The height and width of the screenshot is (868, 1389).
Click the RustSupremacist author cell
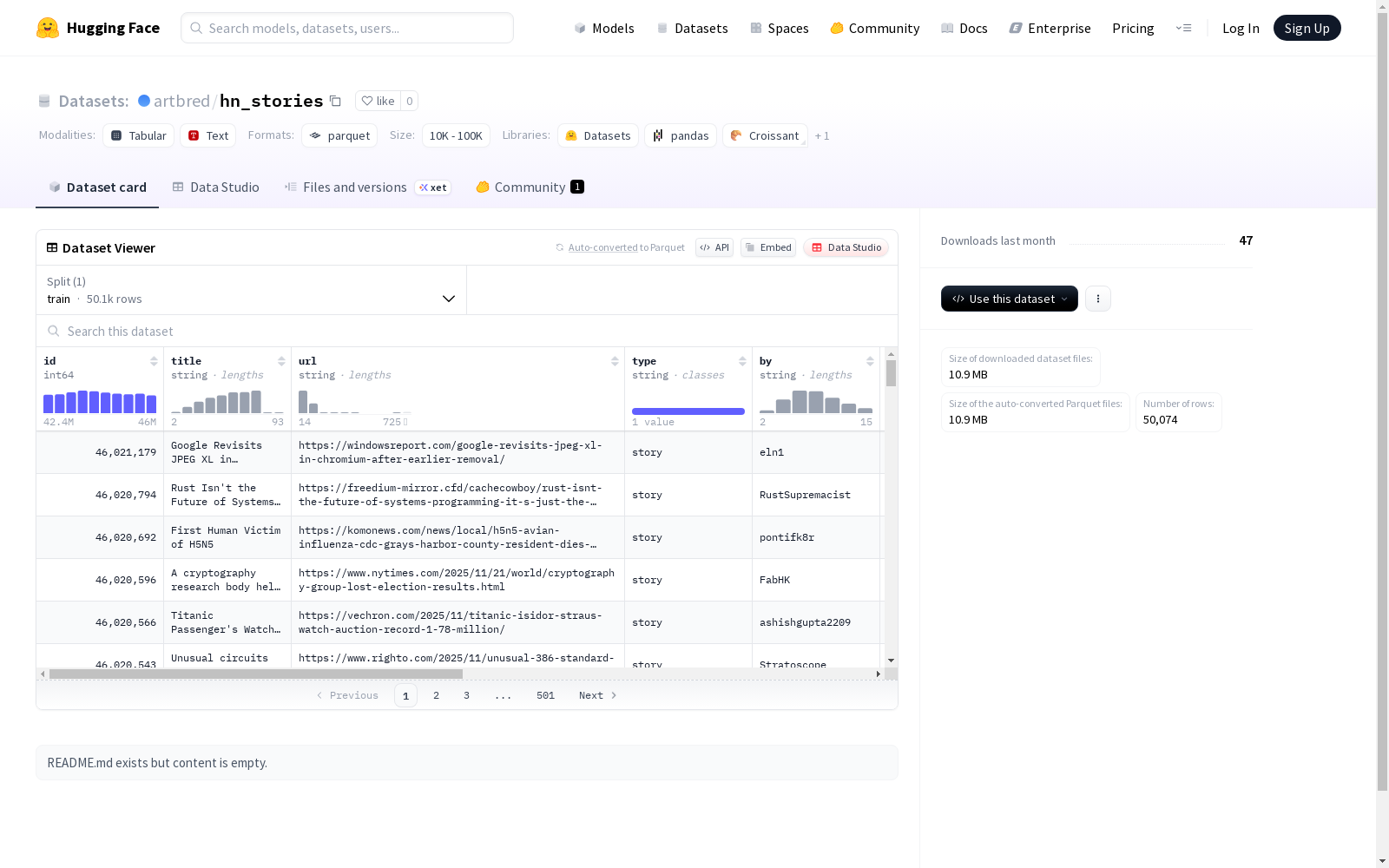816,495
